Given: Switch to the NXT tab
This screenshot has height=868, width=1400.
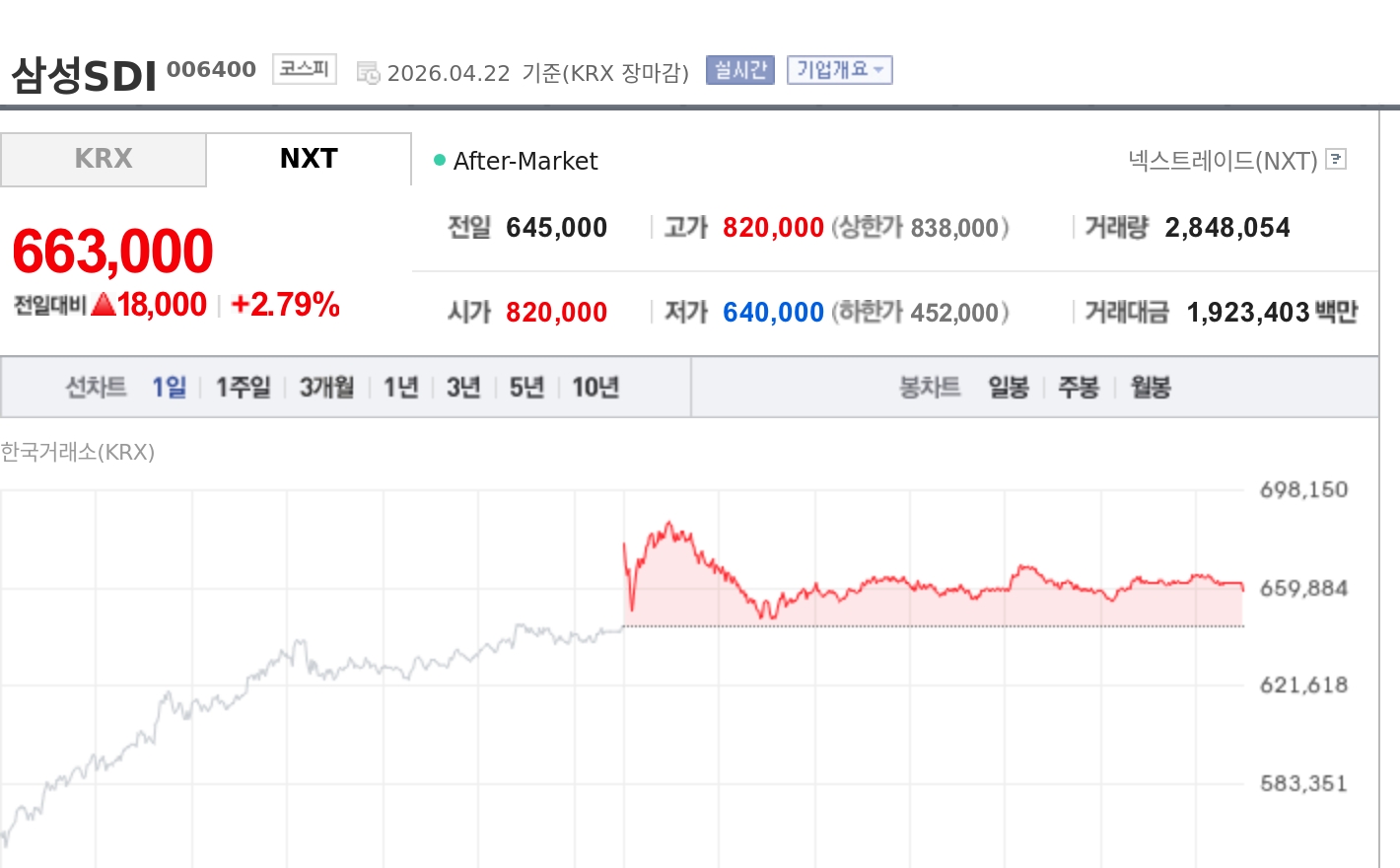Looking at the screenshot, I should 309,159.
